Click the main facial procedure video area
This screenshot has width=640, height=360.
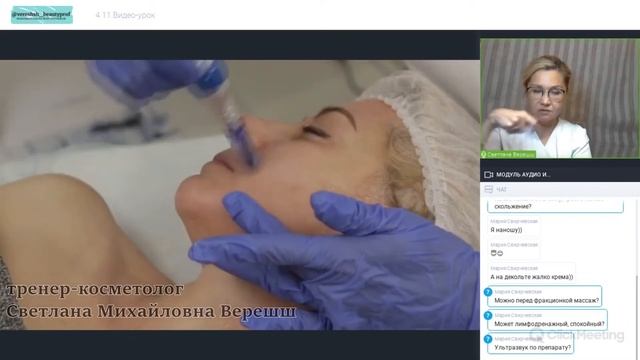pyautogui.click(x=240, y=195)
